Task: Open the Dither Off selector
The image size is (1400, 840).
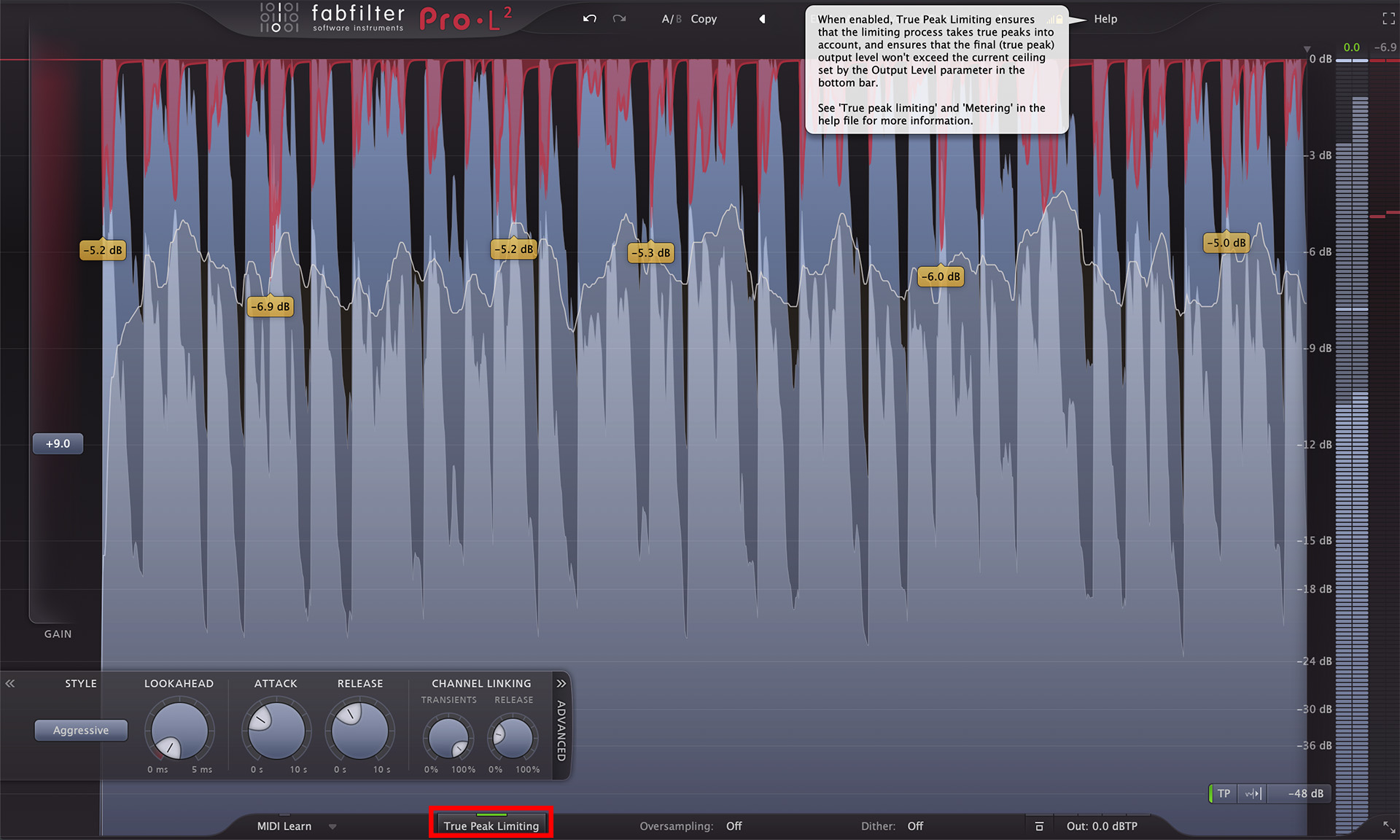Action: pyautogui.click(x=915, y=826)
